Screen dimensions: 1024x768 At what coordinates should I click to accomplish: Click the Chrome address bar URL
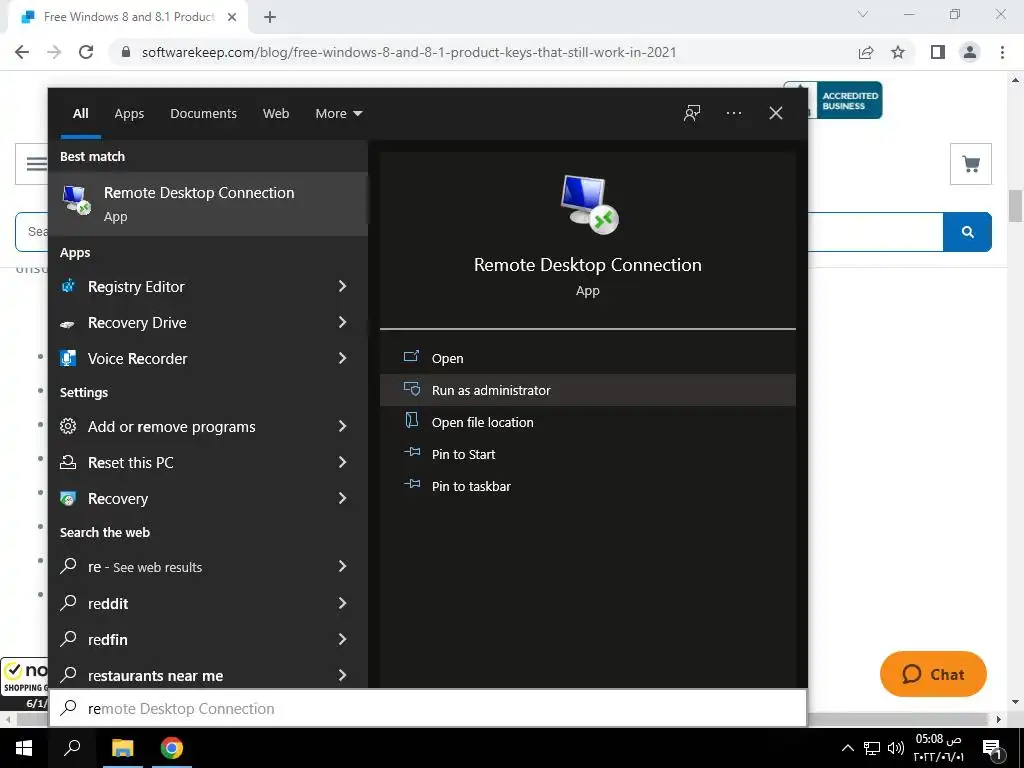[x=409, y=52]
